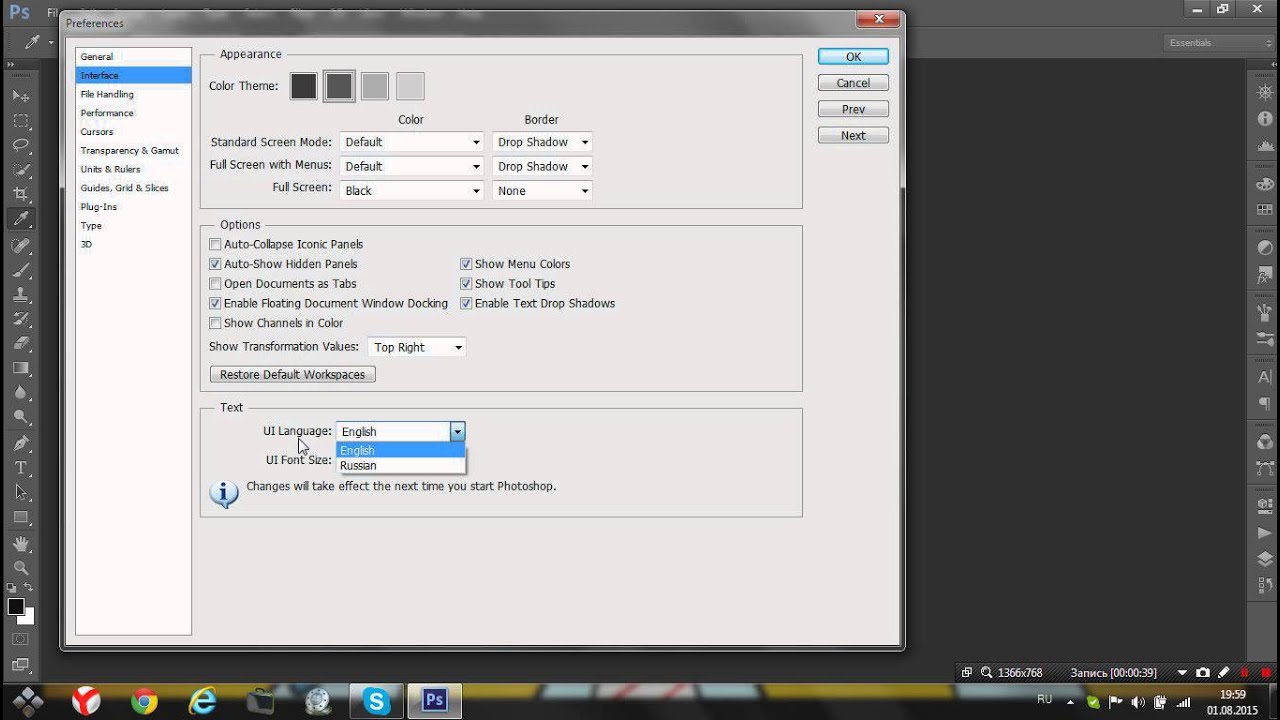Click OK in Preferences dialog

853,57
